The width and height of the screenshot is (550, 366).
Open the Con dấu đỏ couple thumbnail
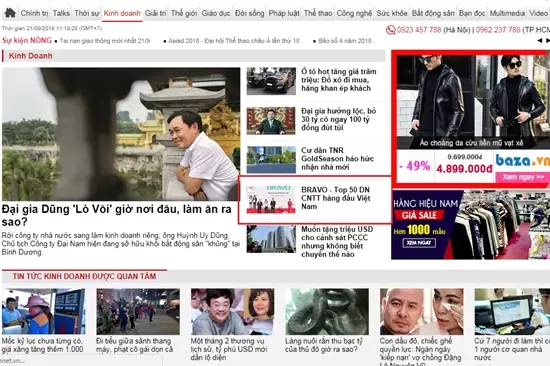point(422,312)
